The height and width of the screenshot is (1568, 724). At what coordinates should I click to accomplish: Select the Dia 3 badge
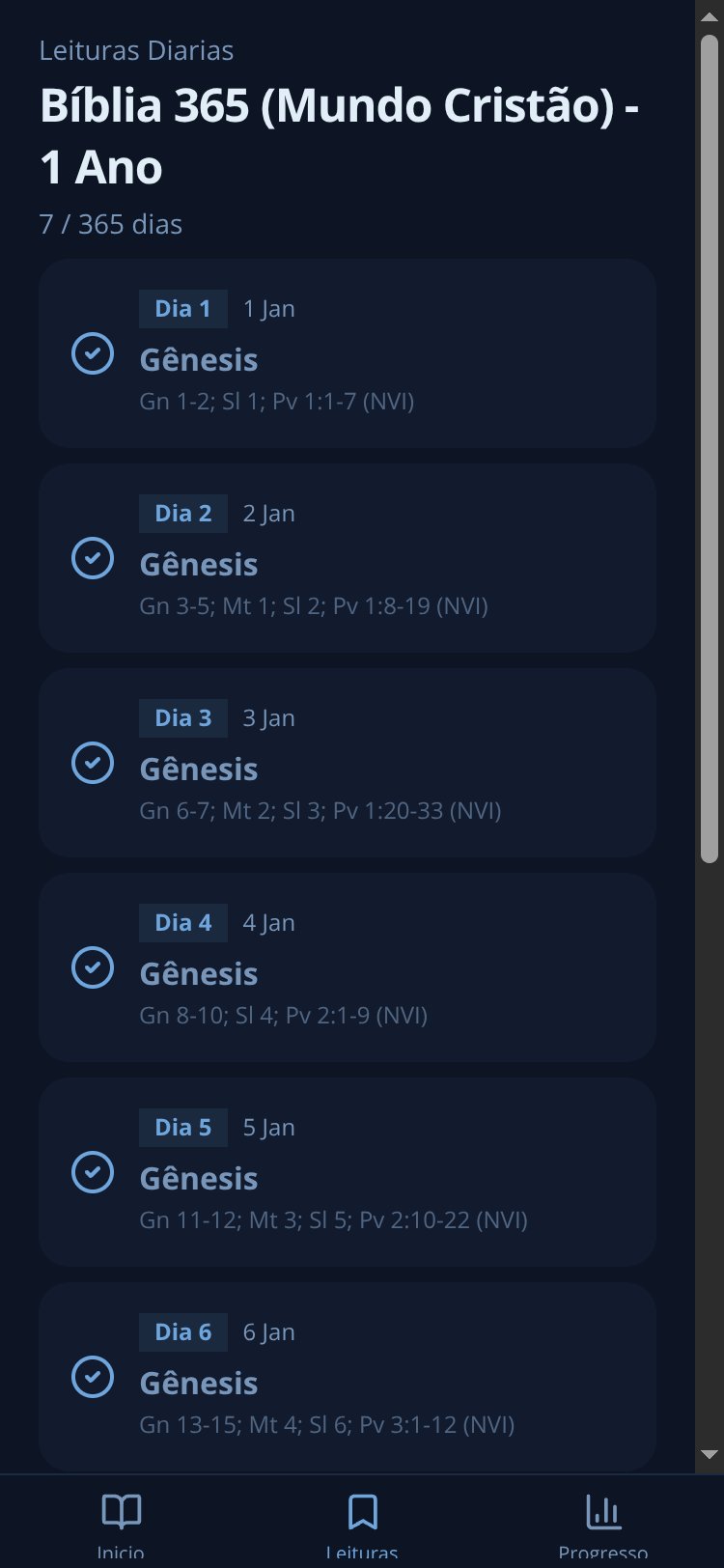tap(183, 718)
